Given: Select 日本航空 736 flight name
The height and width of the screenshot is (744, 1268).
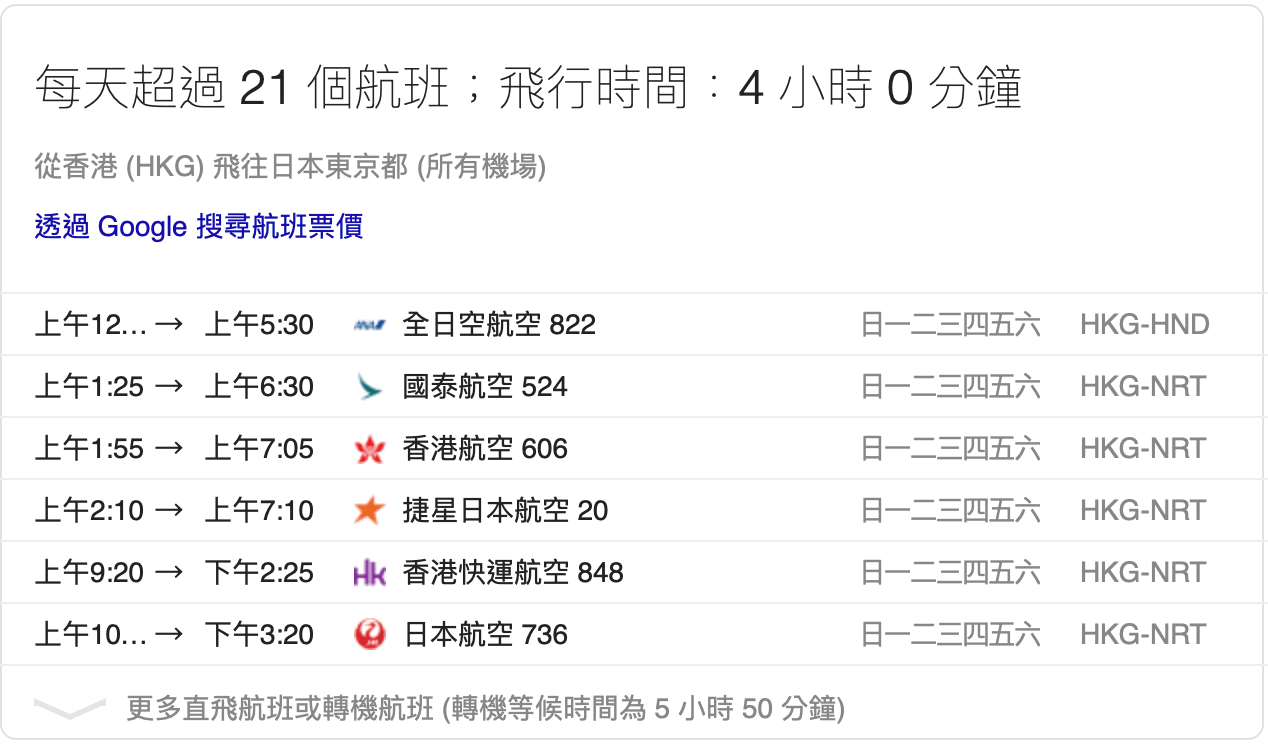Looking at the screenshot, I should click(x=484, y=635).
